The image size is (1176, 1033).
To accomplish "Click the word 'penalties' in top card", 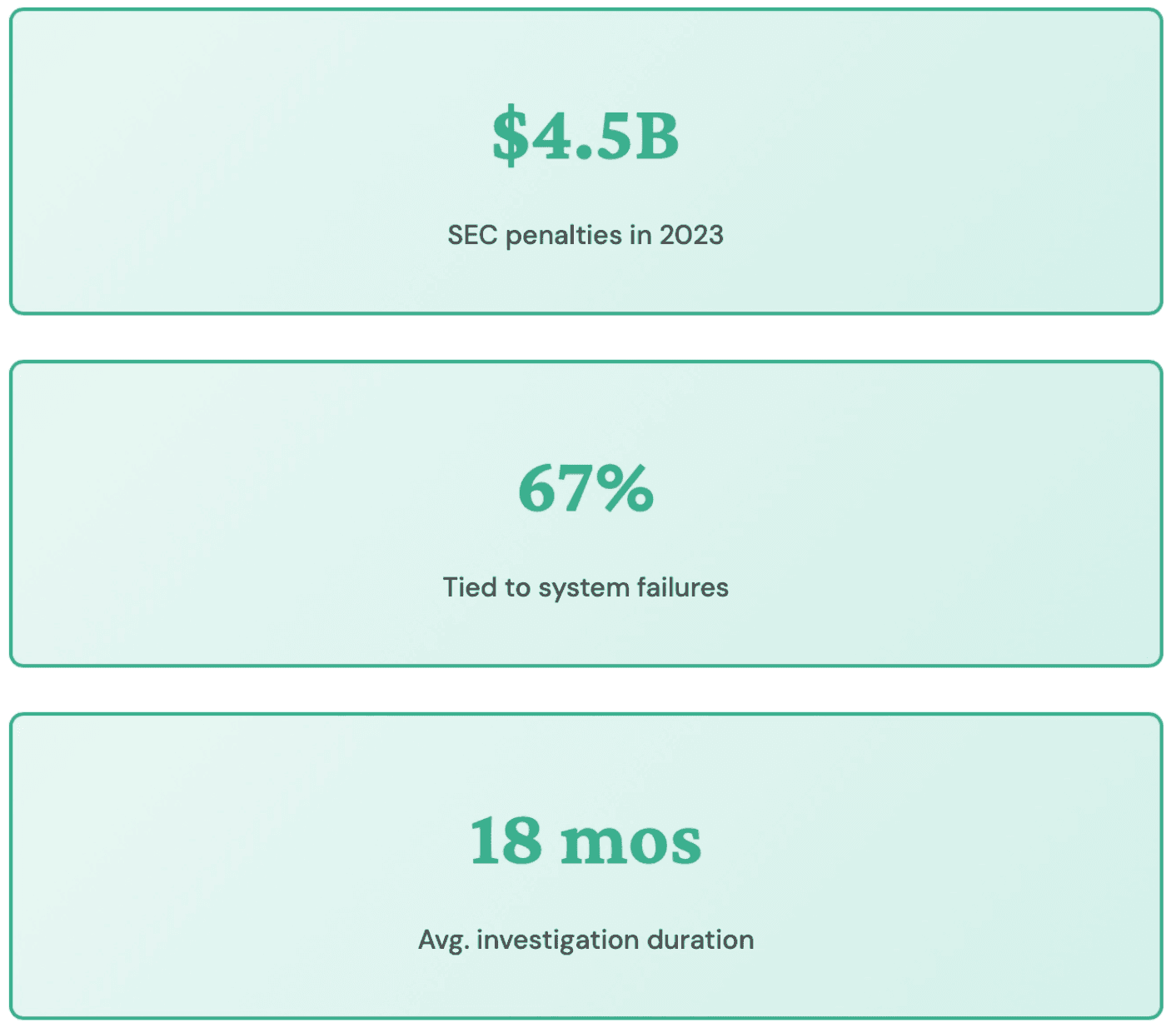I will [x=564, y=235].
